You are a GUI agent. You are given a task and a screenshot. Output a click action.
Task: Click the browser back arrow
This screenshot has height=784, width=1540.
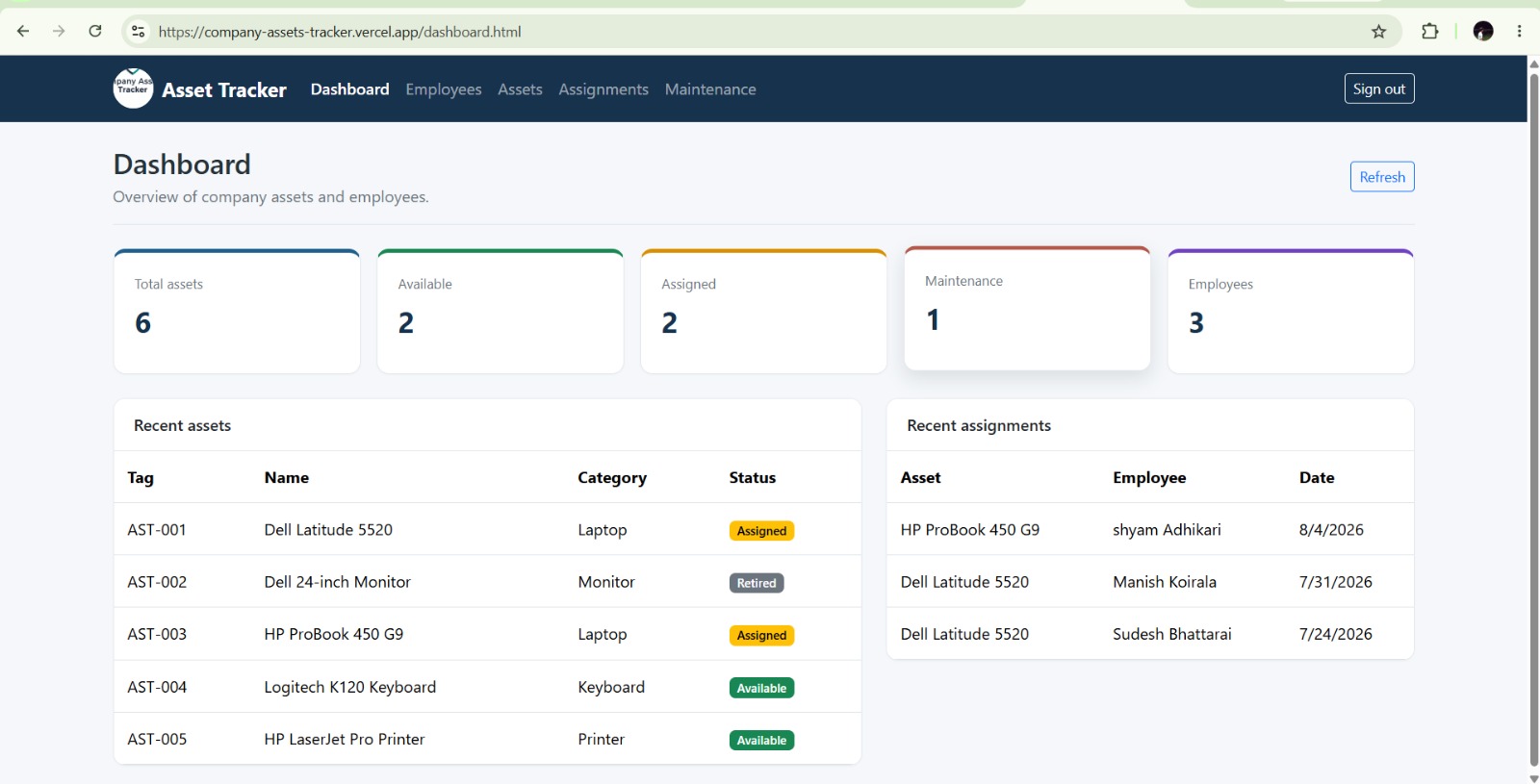(23, 32)
